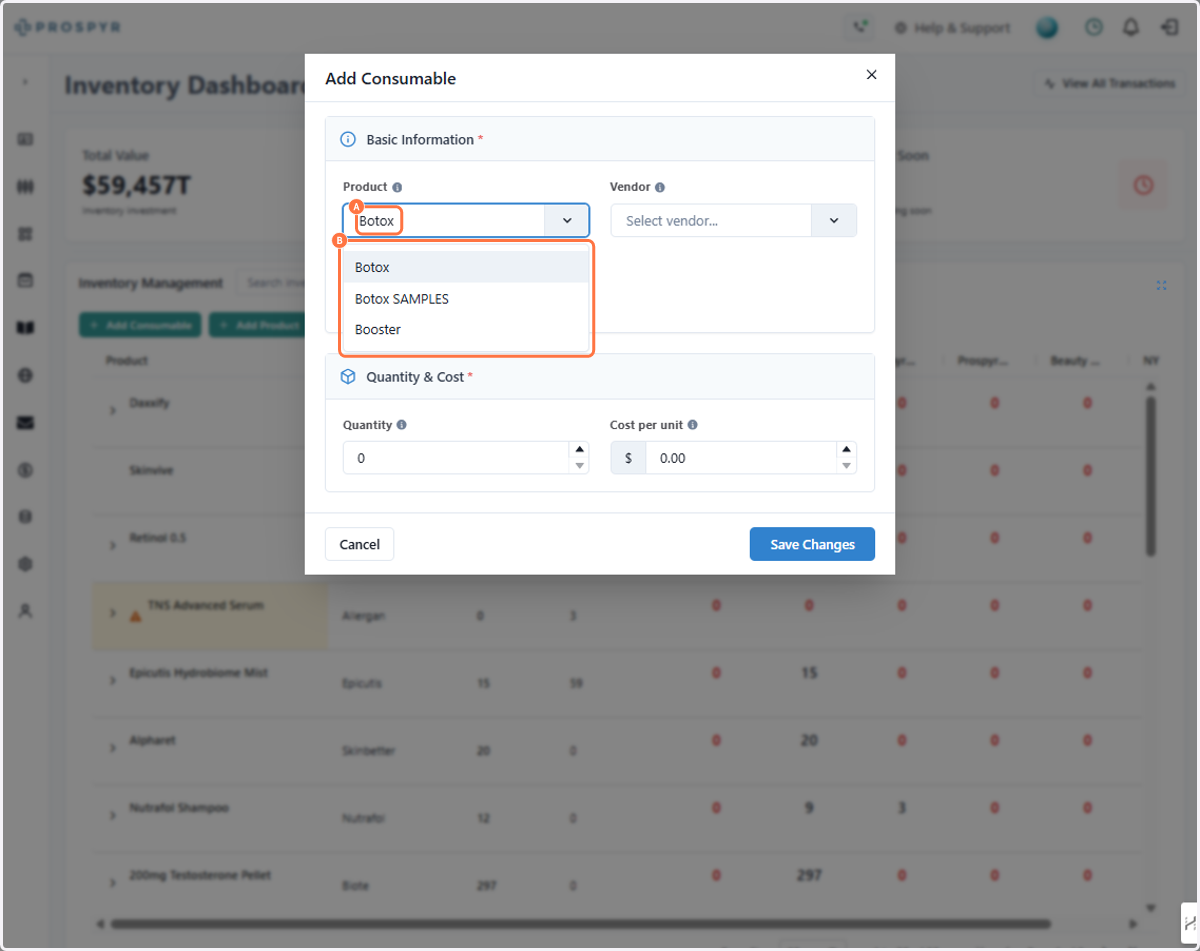Open Help & Support in the header
The height and width of the screenshot is (951, 1200).
click(x=951, y=28)
